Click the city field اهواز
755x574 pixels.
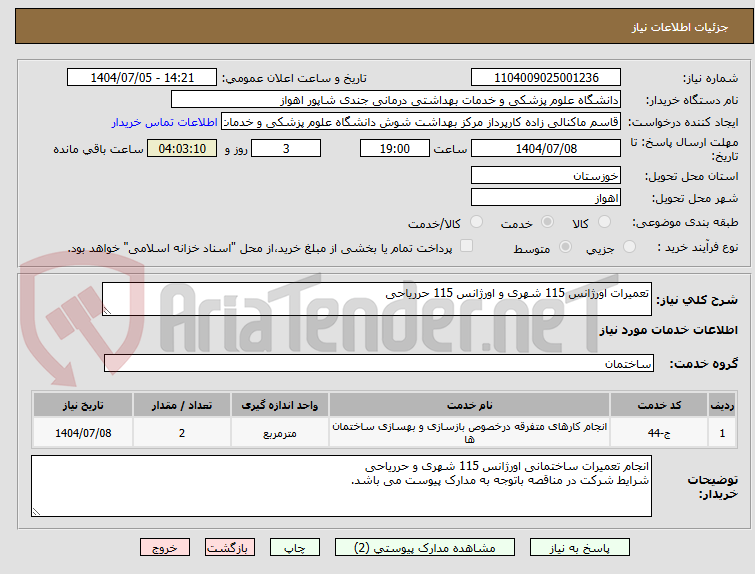click(x=546, y=197)
